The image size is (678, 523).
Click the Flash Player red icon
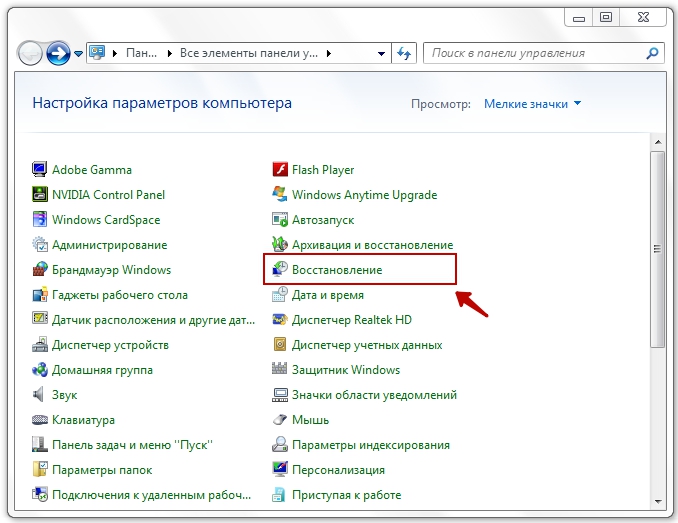280,169
